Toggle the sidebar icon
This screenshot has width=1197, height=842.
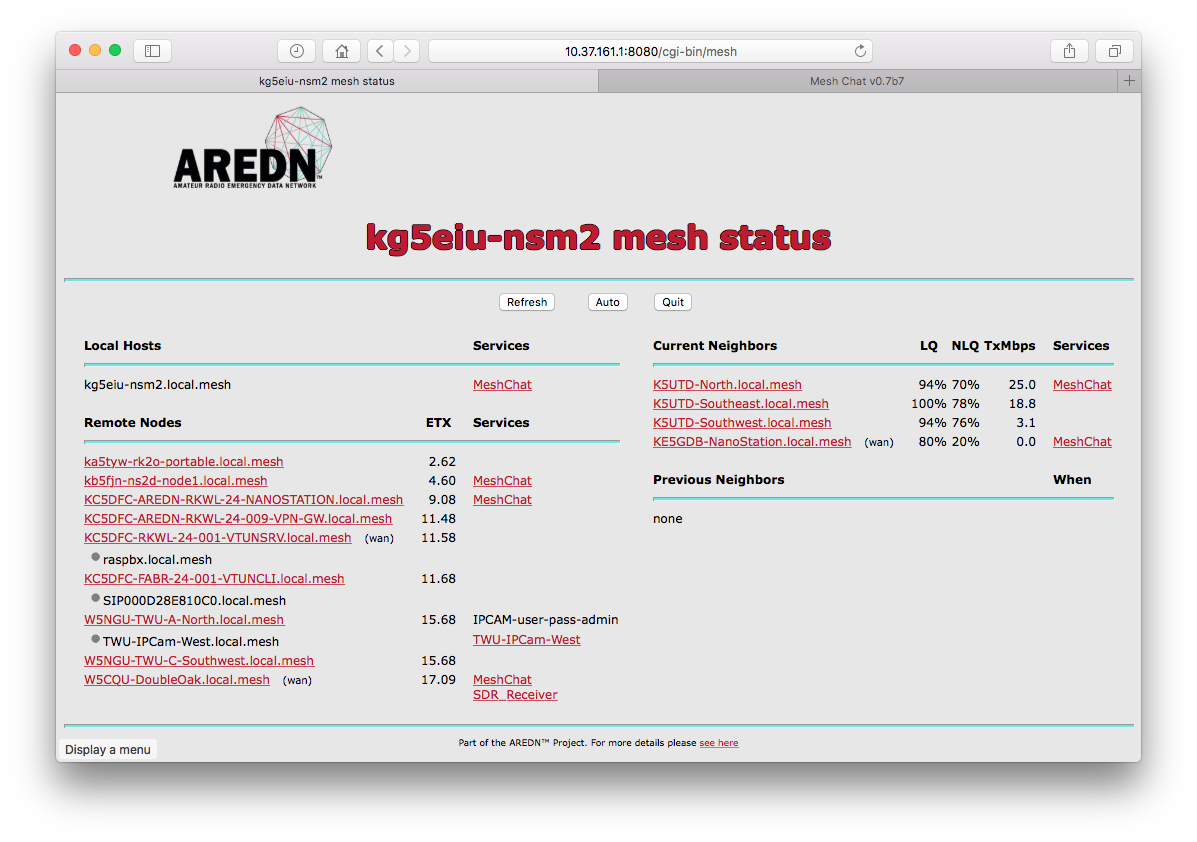pos(152,50)
